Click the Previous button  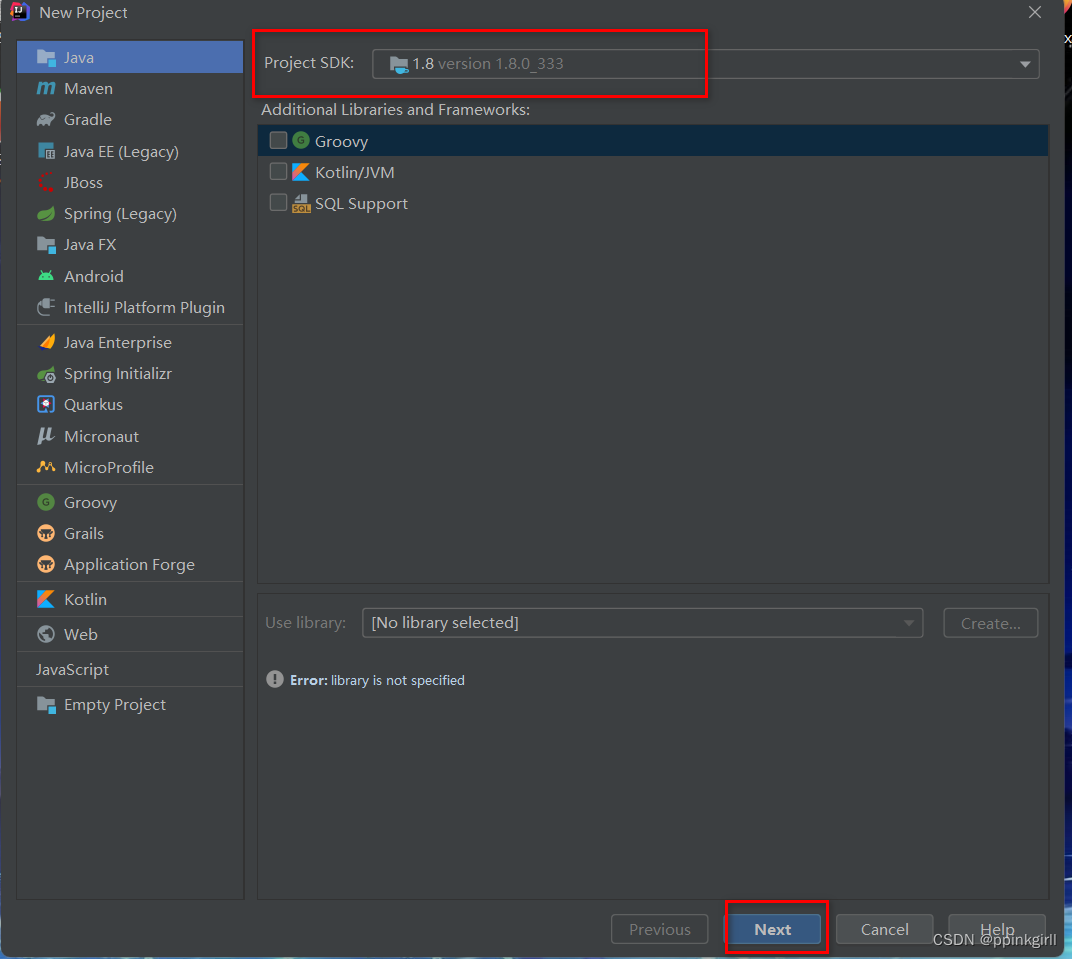[x=660, y=930]
